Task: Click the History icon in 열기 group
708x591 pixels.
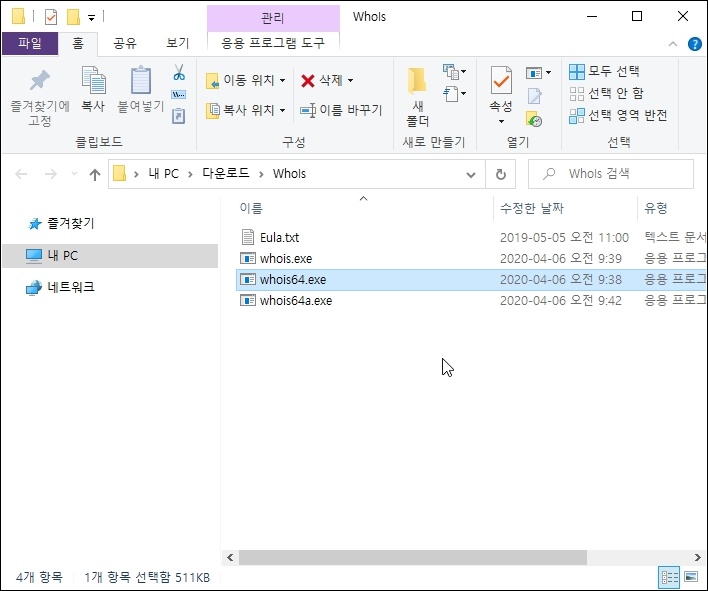Action: tap(534, 118)
